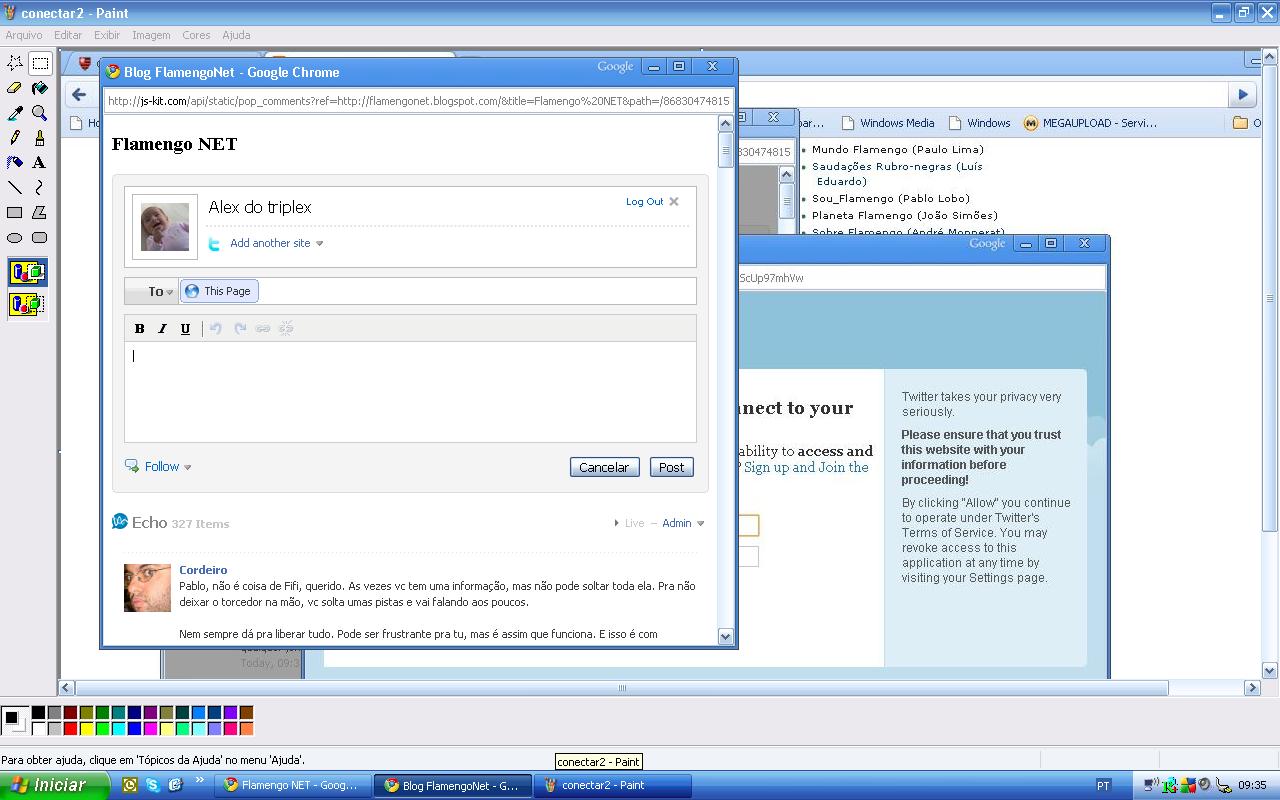Activate the Pick Color eyedropper tool
The width and height of the screenshot is (1280, 800).
point(15,113)
